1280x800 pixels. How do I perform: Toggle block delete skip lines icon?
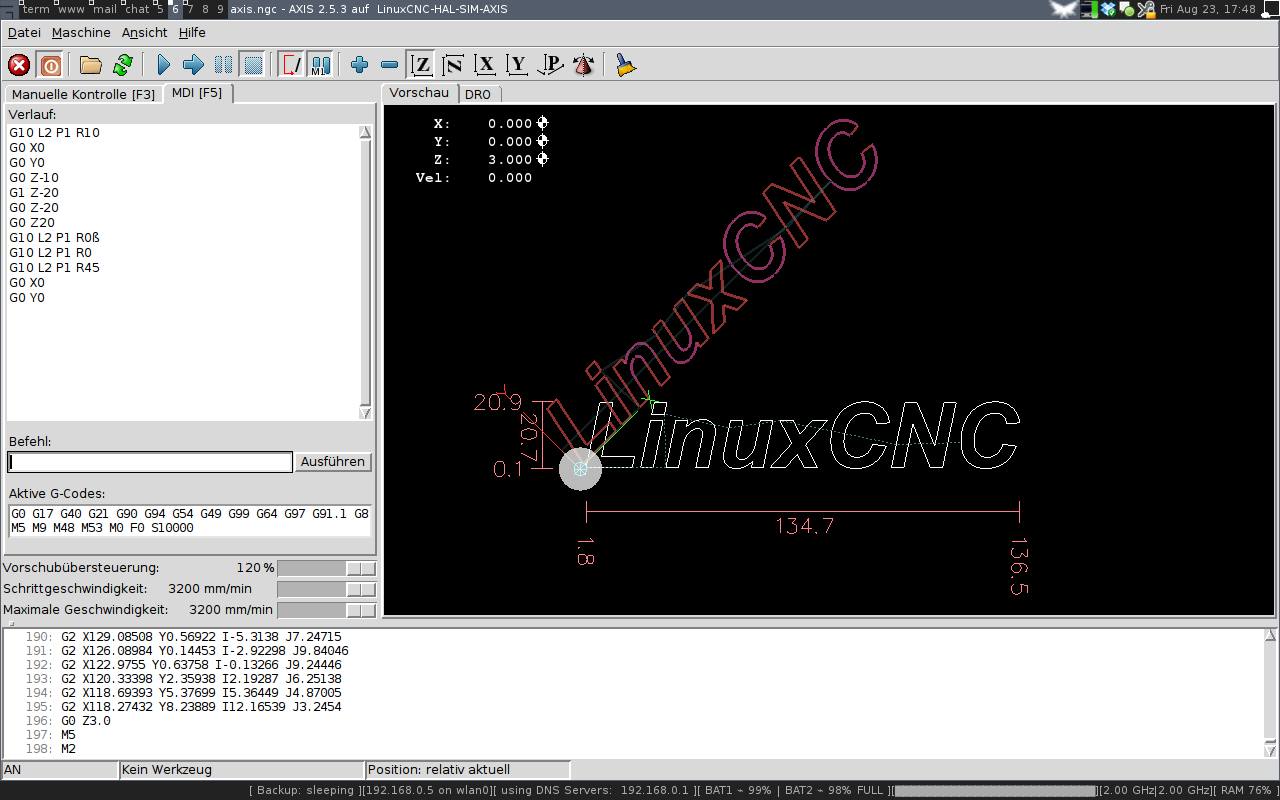point(291,65)
